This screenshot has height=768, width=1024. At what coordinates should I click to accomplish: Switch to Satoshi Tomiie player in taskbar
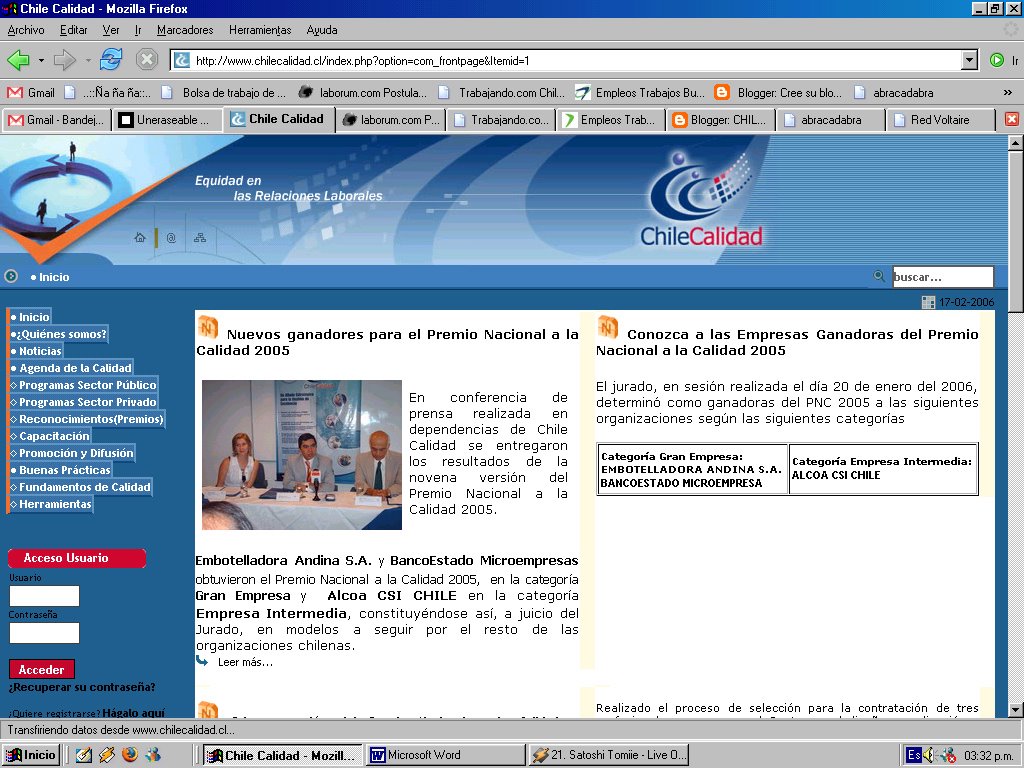(x=609, y=755)
